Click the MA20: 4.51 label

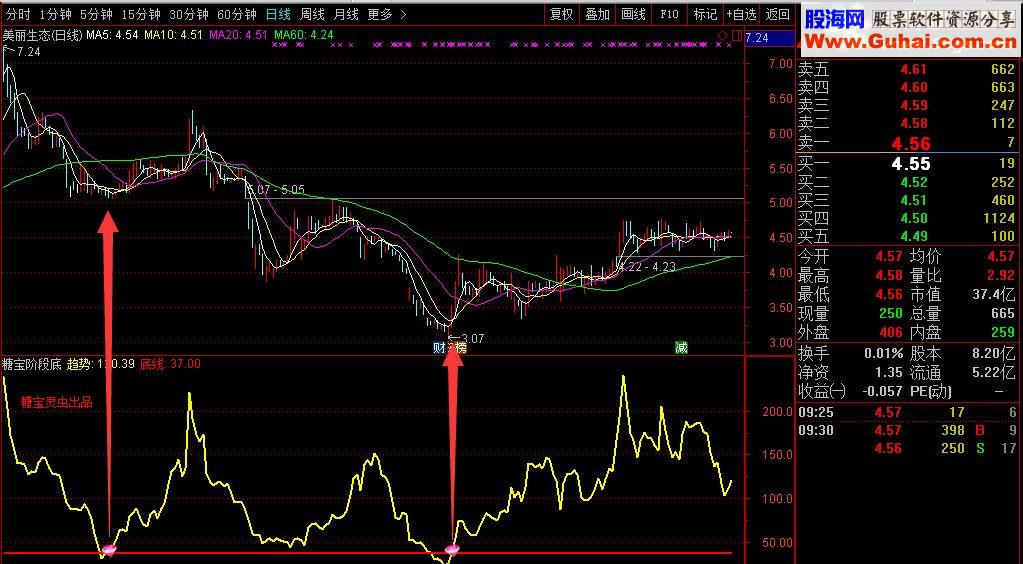(238, 35)
